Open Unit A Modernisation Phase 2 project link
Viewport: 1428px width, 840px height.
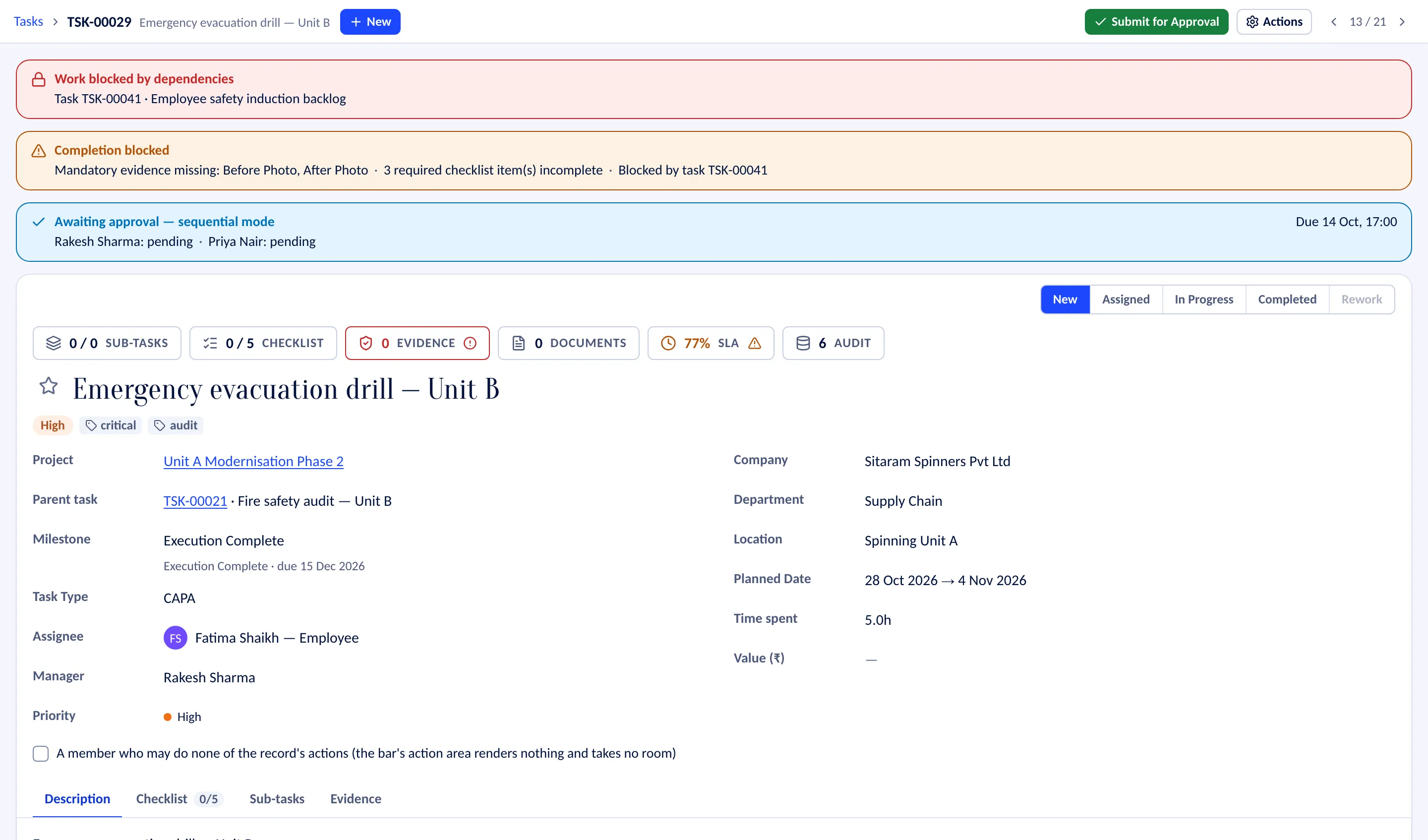(253, 461)
